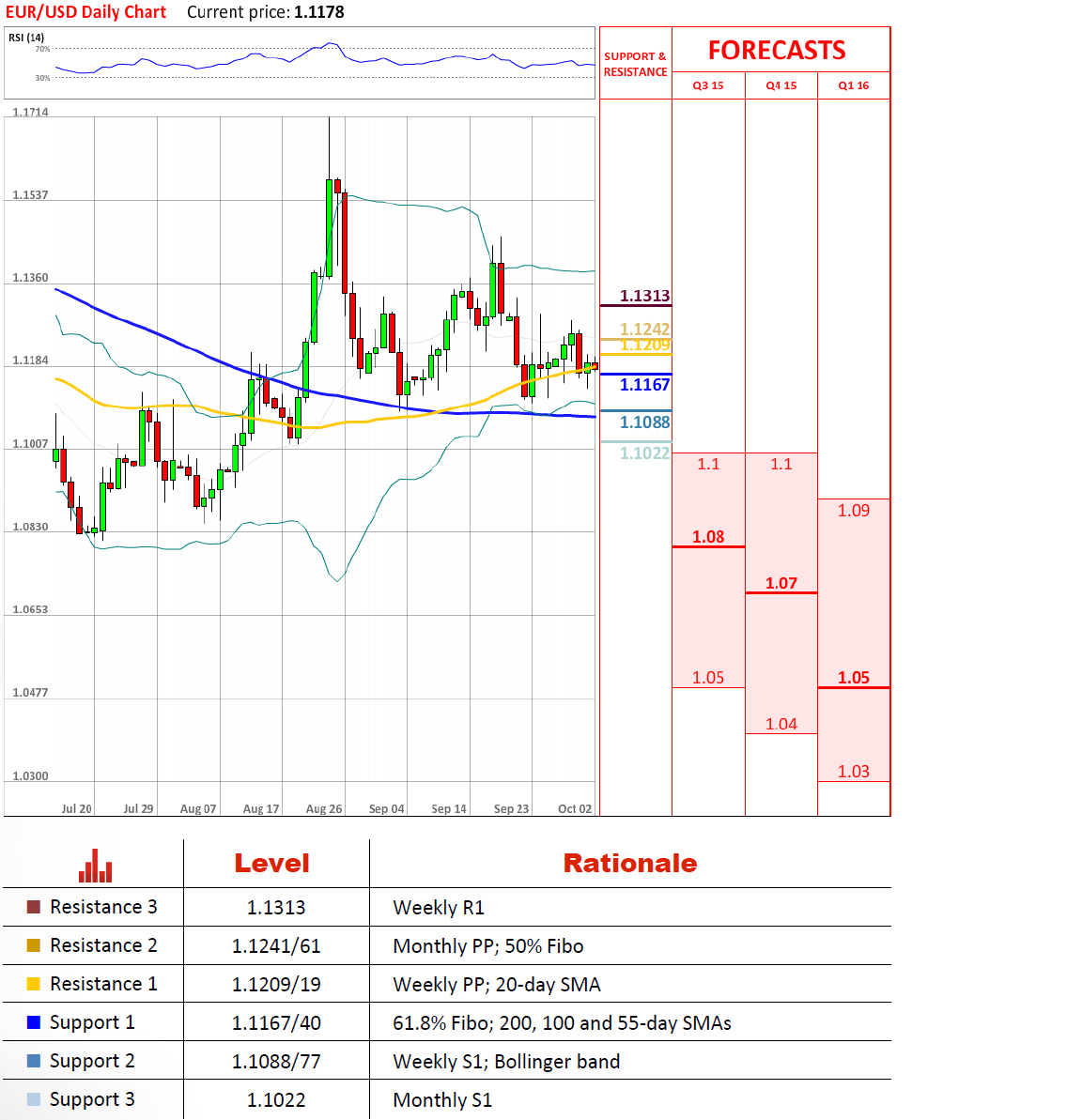The height and width of the screenshot is (1120, 1082).
Task: Click the red bar chart icon
Action: pyautogui.click(x=95, y=866)
